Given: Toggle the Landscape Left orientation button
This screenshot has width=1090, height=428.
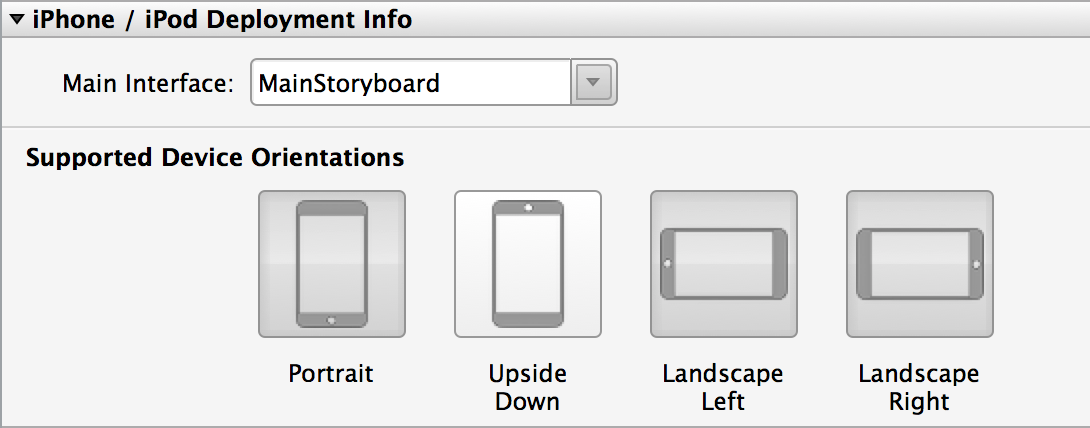Looking at the screenshot, I should (724, 264).
